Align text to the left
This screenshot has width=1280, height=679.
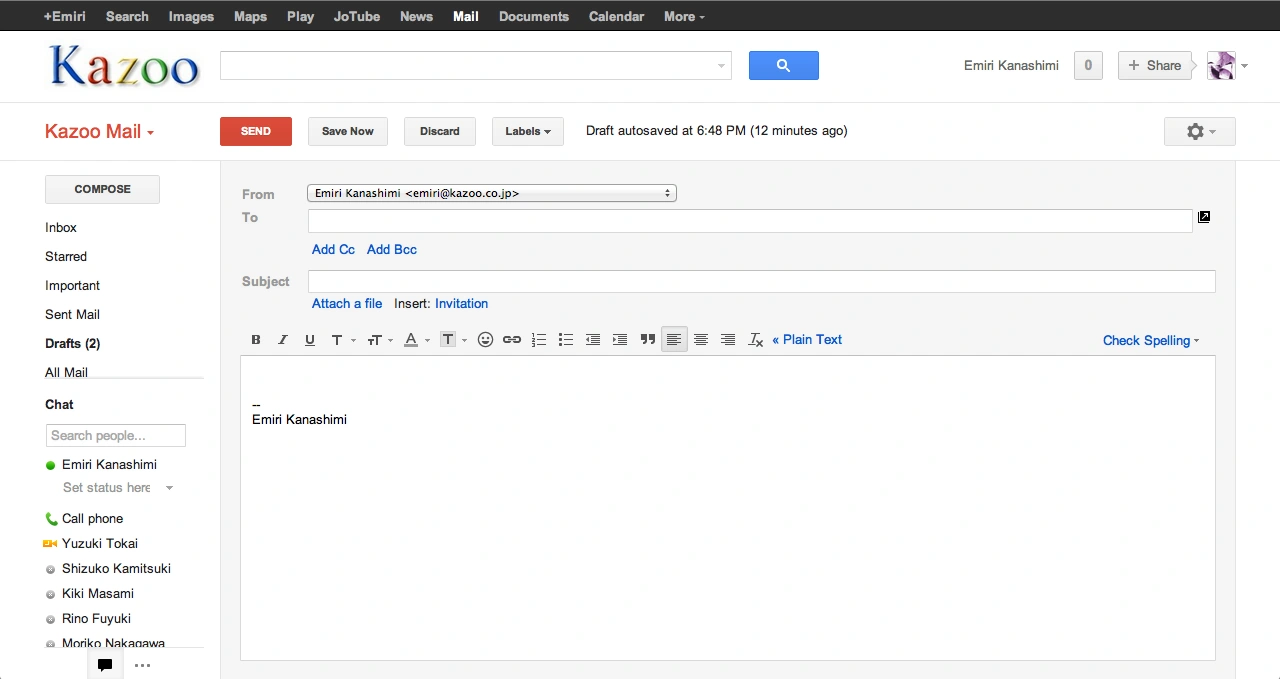click(674, 340)
